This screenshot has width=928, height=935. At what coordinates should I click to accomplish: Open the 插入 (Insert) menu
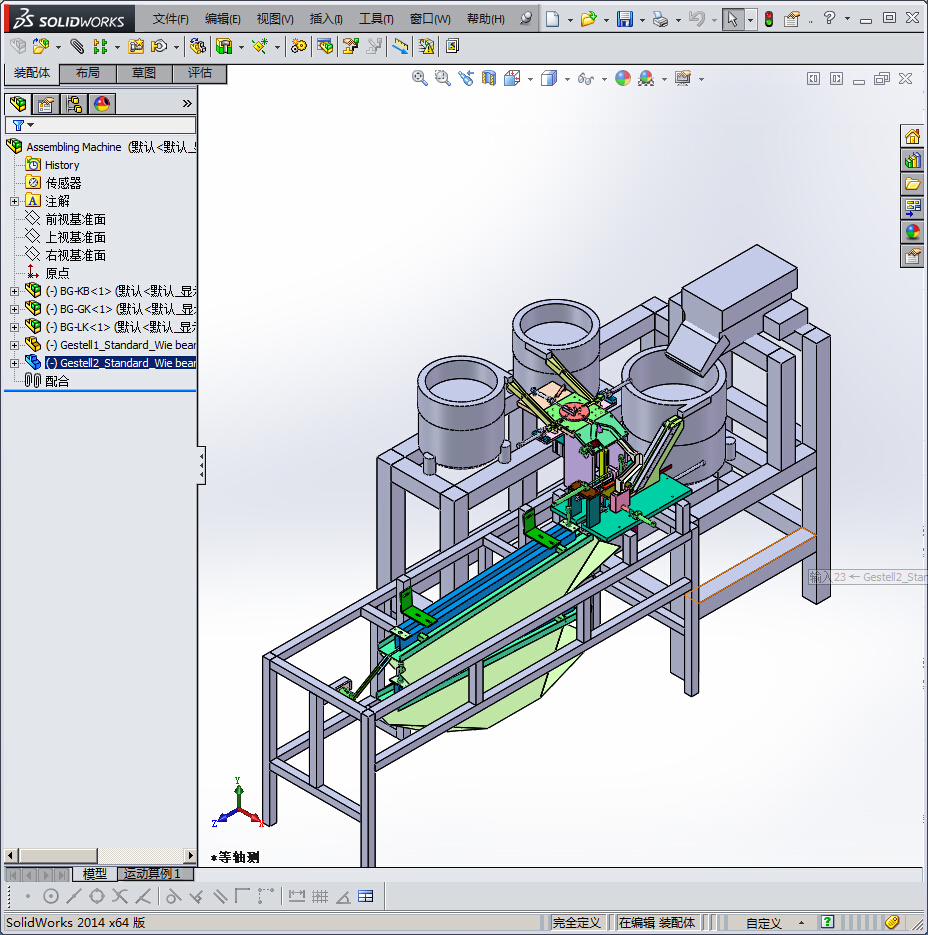pos(326,19)
